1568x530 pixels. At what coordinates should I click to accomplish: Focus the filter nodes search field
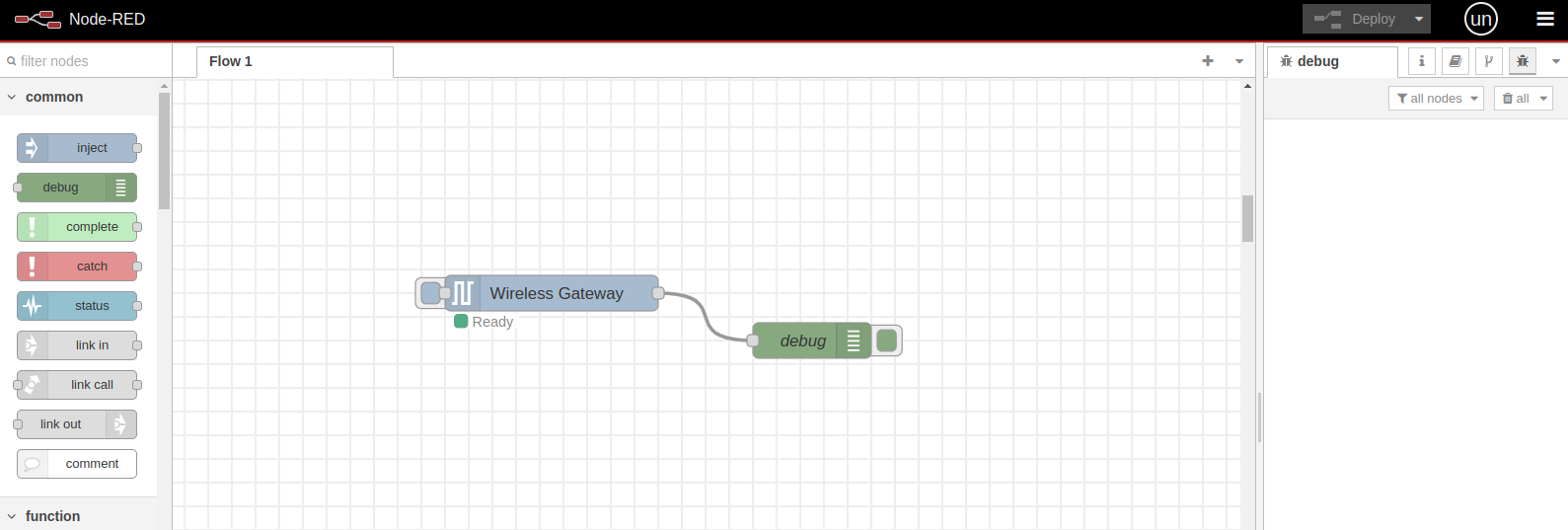coord(86,61)
